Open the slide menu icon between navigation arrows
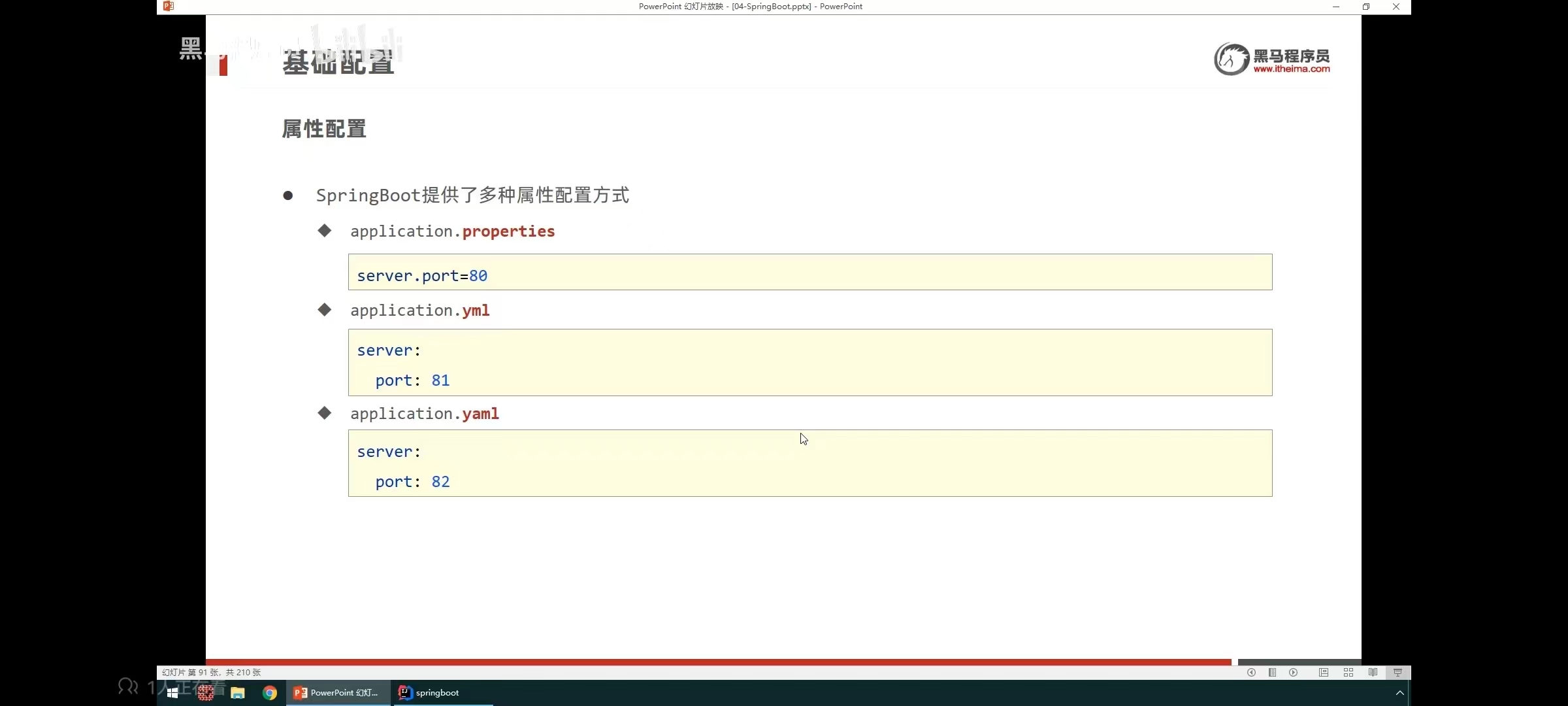Viewport: 1568px width, 706px height. tap(1272, 673)
